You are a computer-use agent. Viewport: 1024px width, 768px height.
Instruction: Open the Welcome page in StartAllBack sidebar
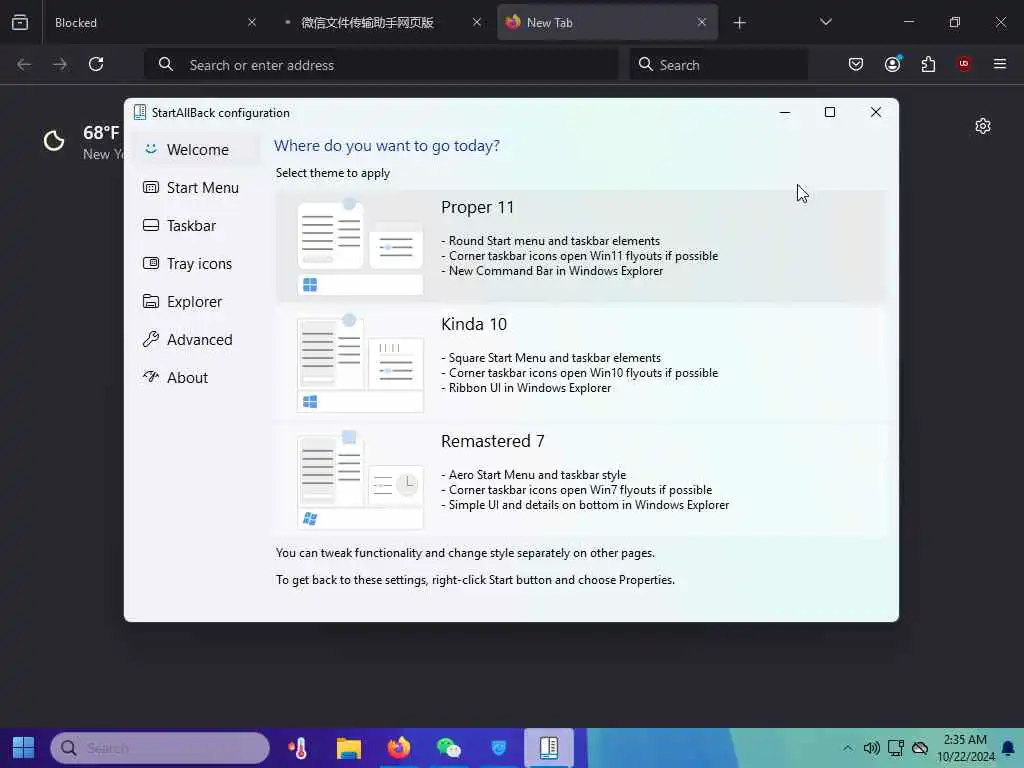[196, 150]
